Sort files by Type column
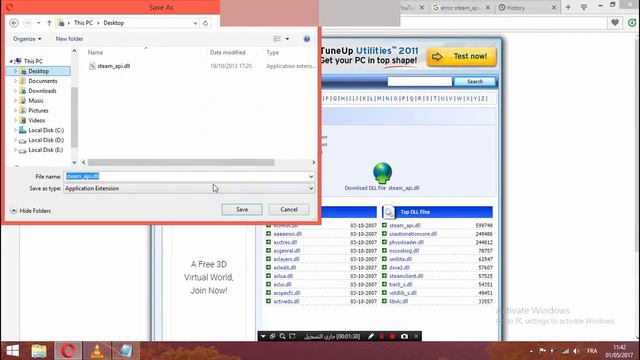Viewport: 640px width, 360px height. 272,52
